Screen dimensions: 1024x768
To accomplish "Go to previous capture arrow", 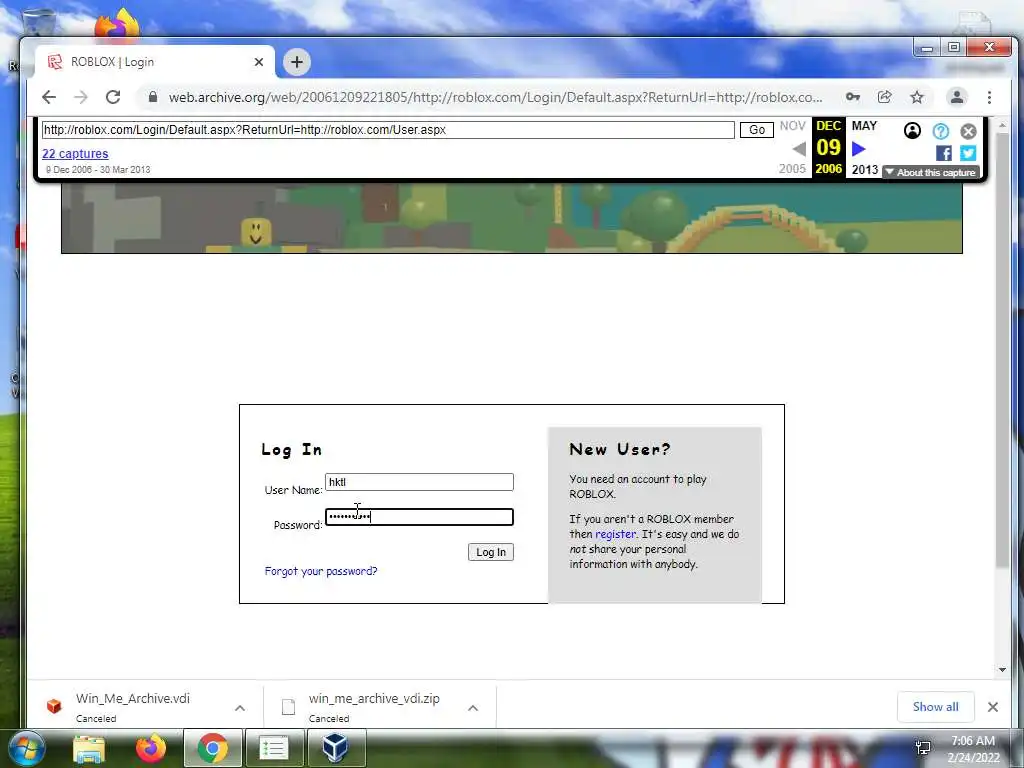I will [x=799, y=149].
